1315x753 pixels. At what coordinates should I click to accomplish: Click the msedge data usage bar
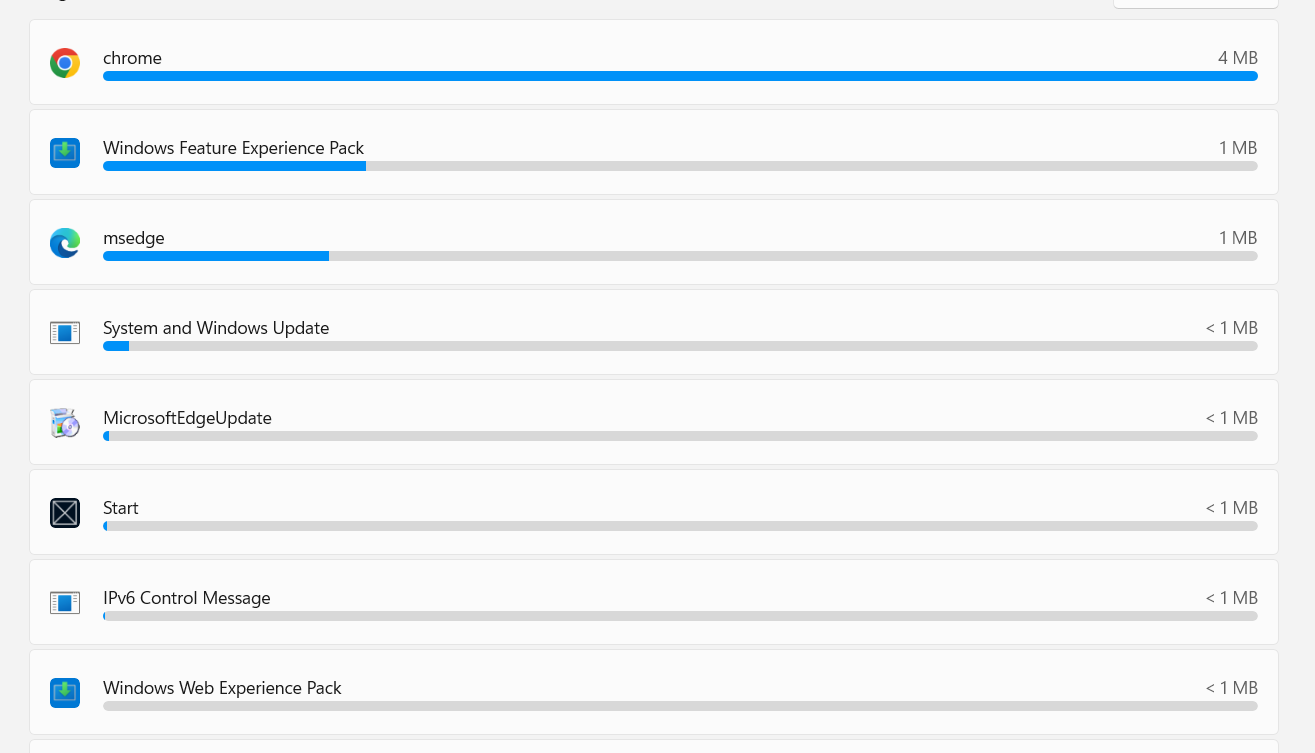(680, 256)
